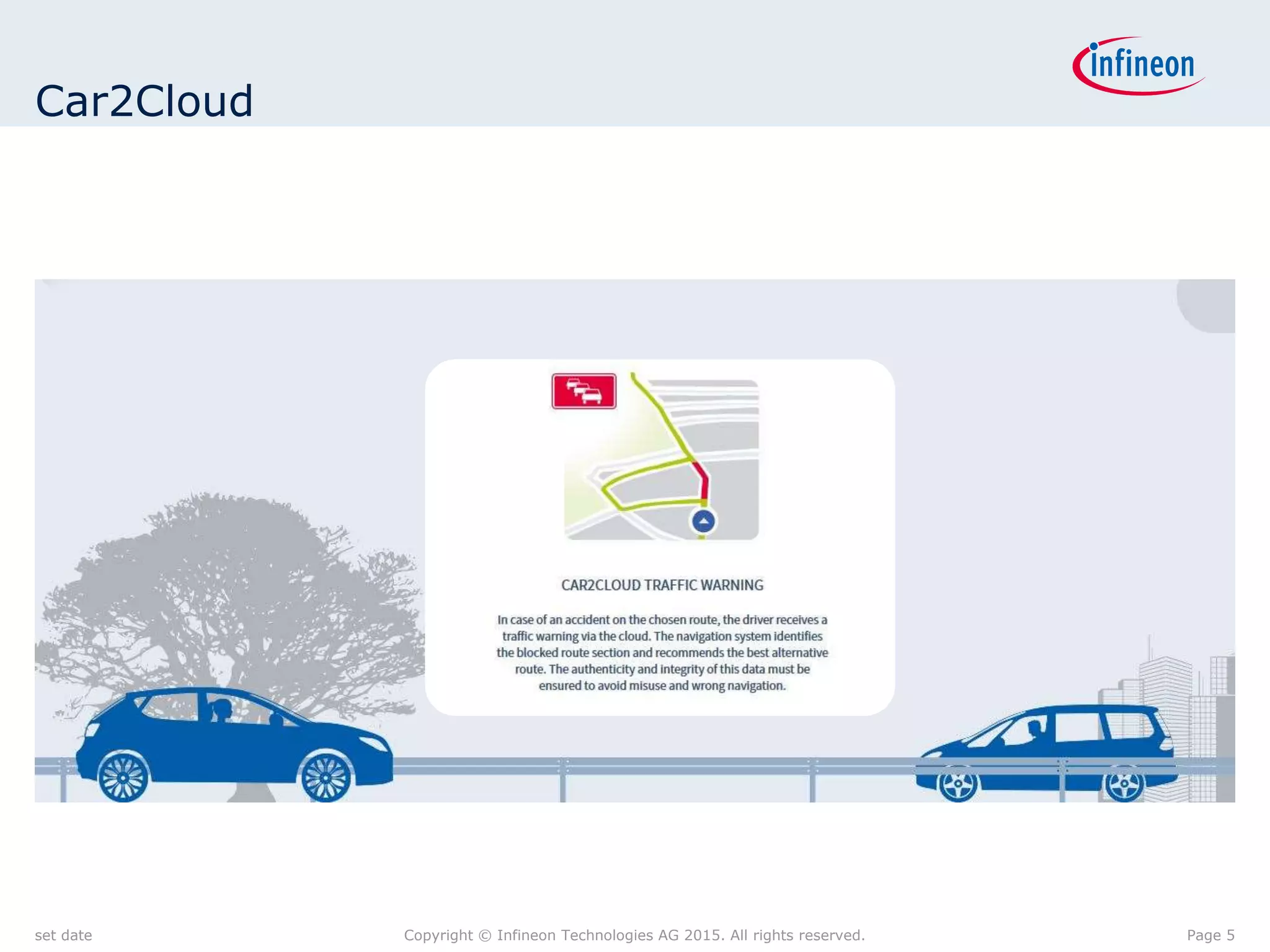1270x952 pixels.
Task: Click the blue navigation position marker
Action: click(703, 521)
